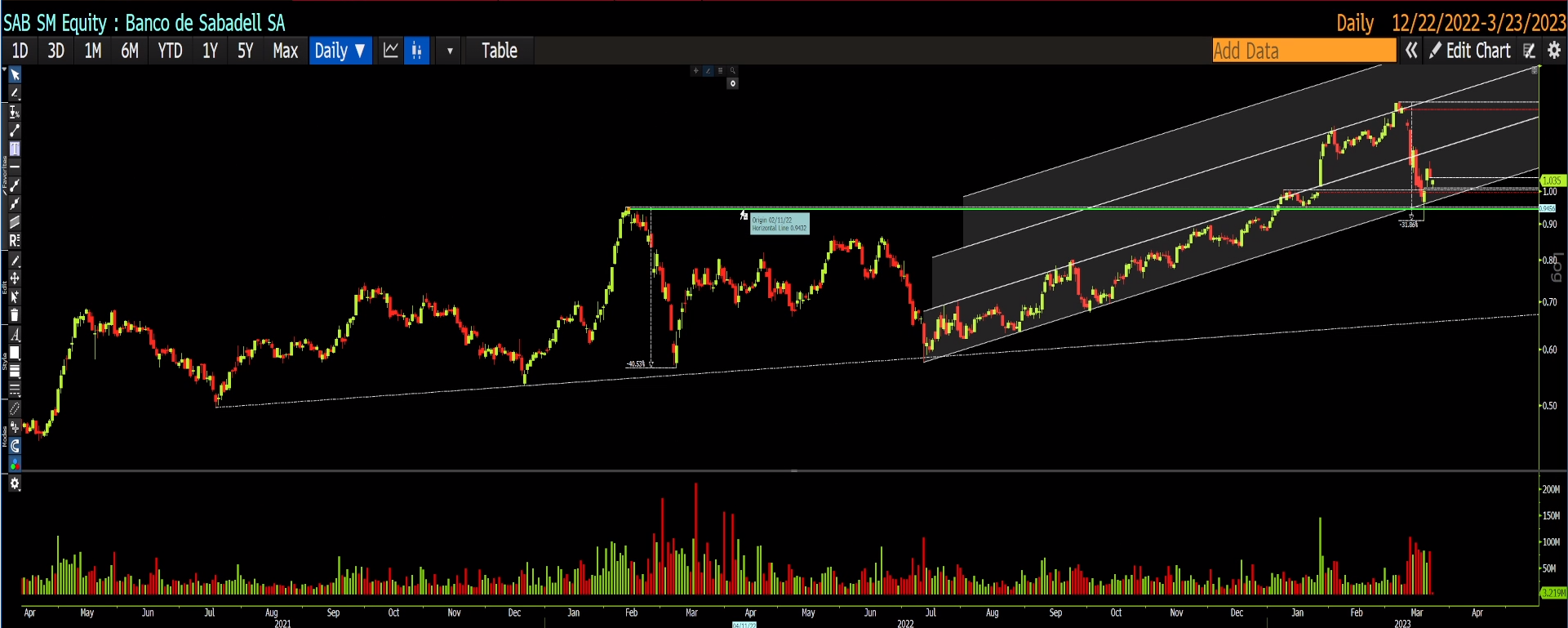Click the 04/11/22 date marker on axis
This screenshot has height=628, width=1568.
click(x=744, y=625)
